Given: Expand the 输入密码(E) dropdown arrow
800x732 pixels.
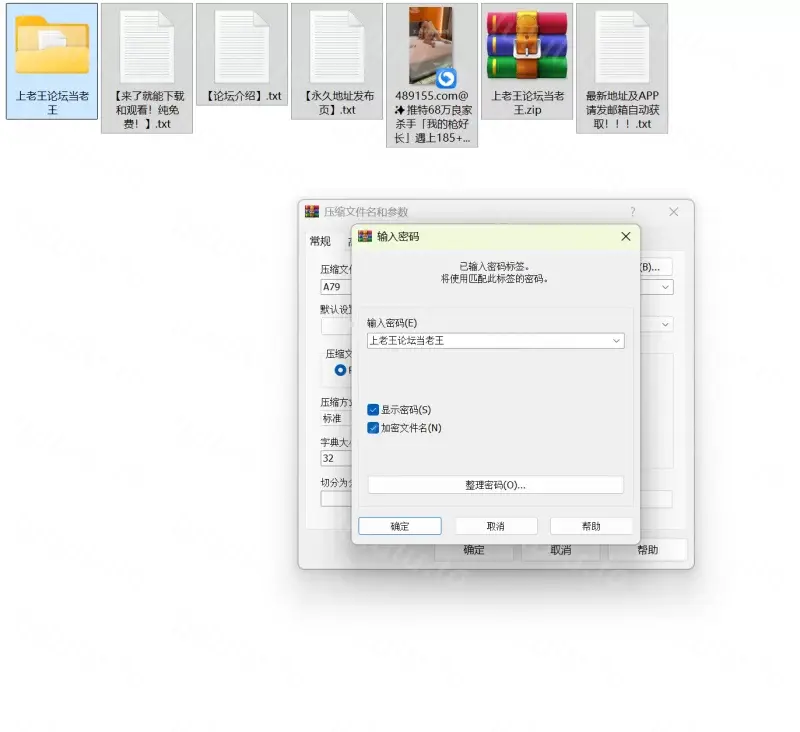Looking at the screenshot, I should click(x=616, y=341).
